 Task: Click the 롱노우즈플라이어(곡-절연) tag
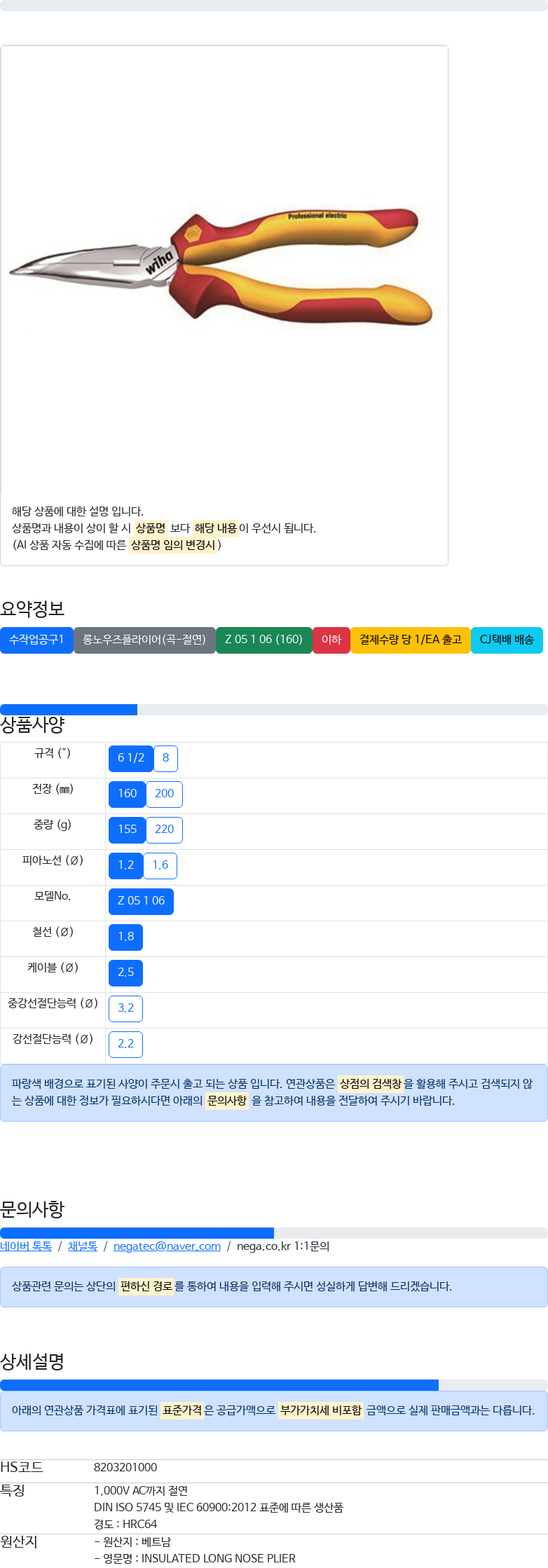144,640
